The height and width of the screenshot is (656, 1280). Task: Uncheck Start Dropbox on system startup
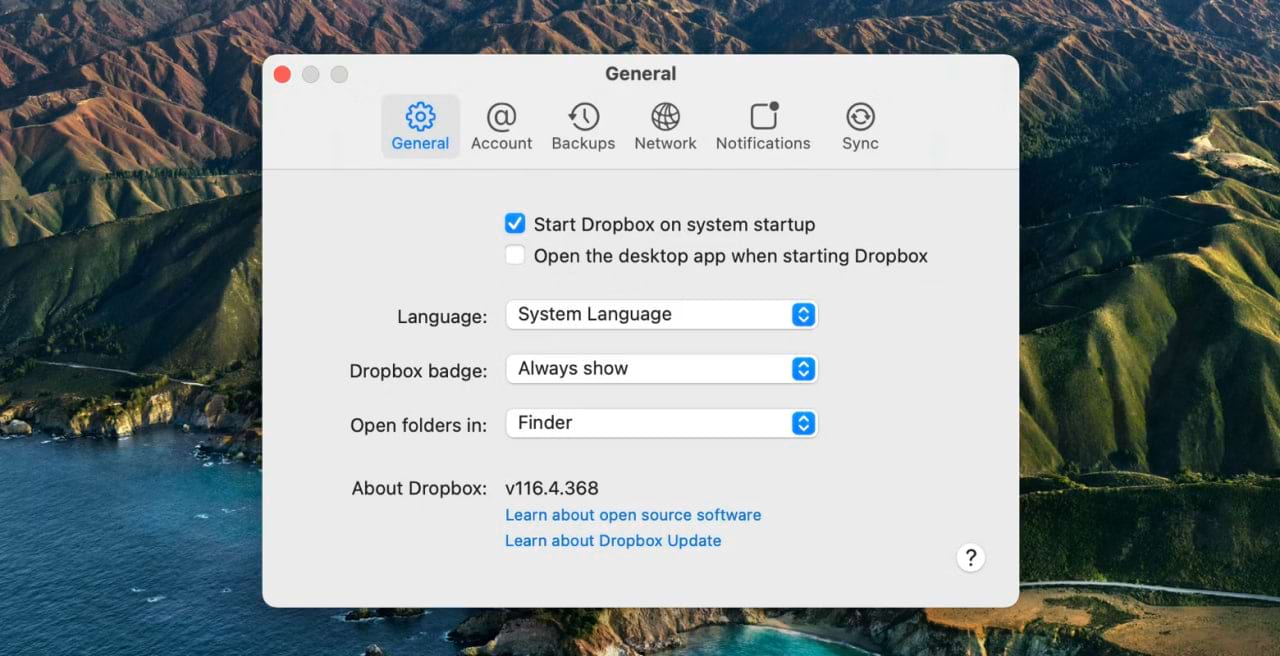pyautogui.click(x=515, y=224)
